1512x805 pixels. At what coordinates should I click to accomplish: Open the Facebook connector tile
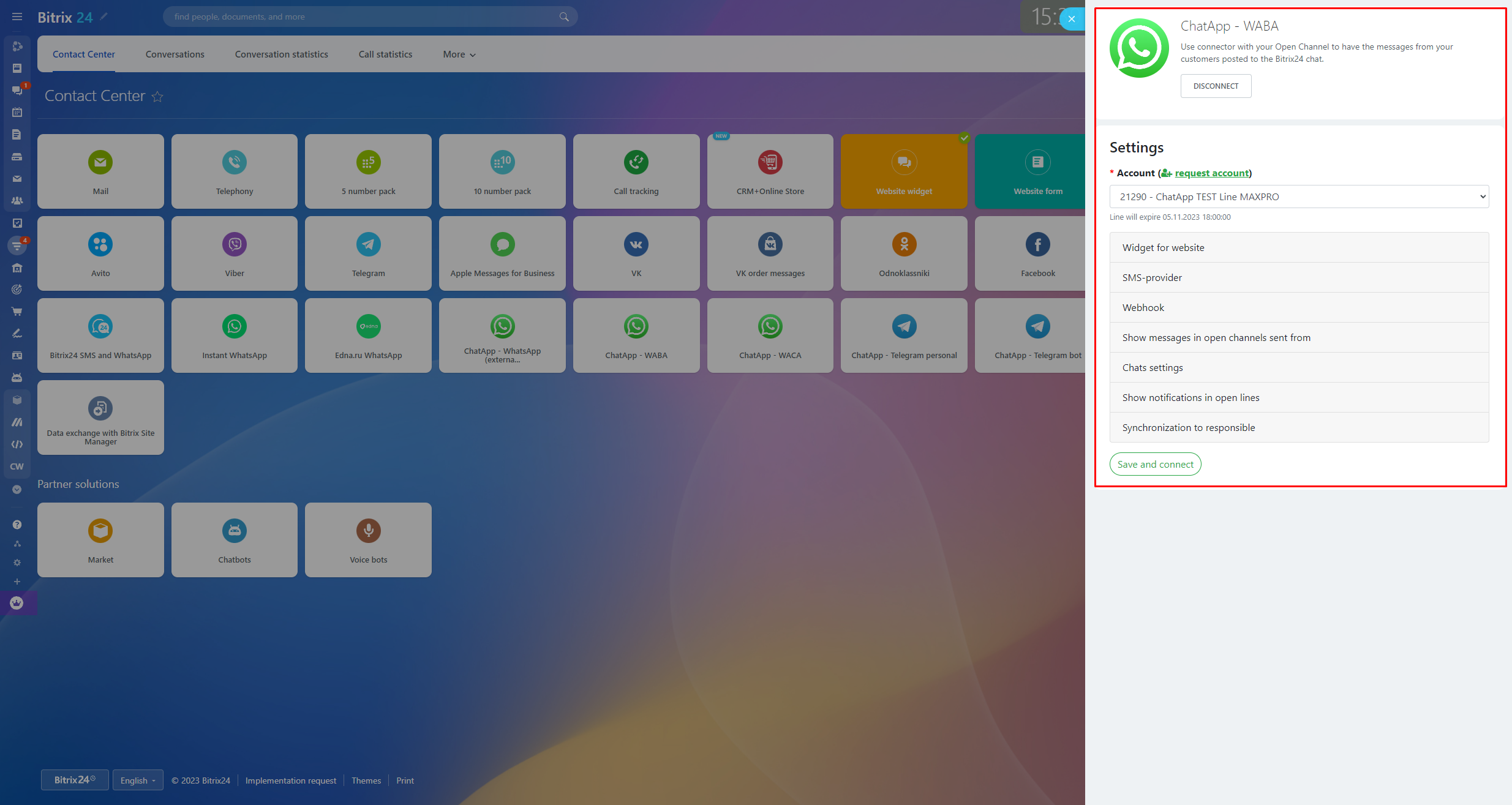1037,253
